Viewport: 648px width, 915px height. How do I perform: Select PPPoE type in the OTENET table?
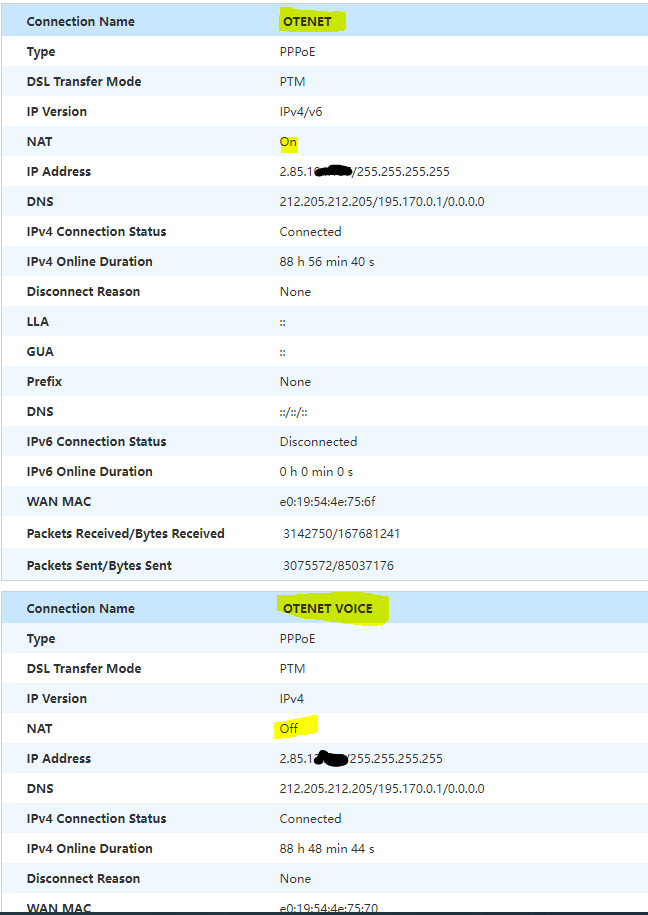298,51
